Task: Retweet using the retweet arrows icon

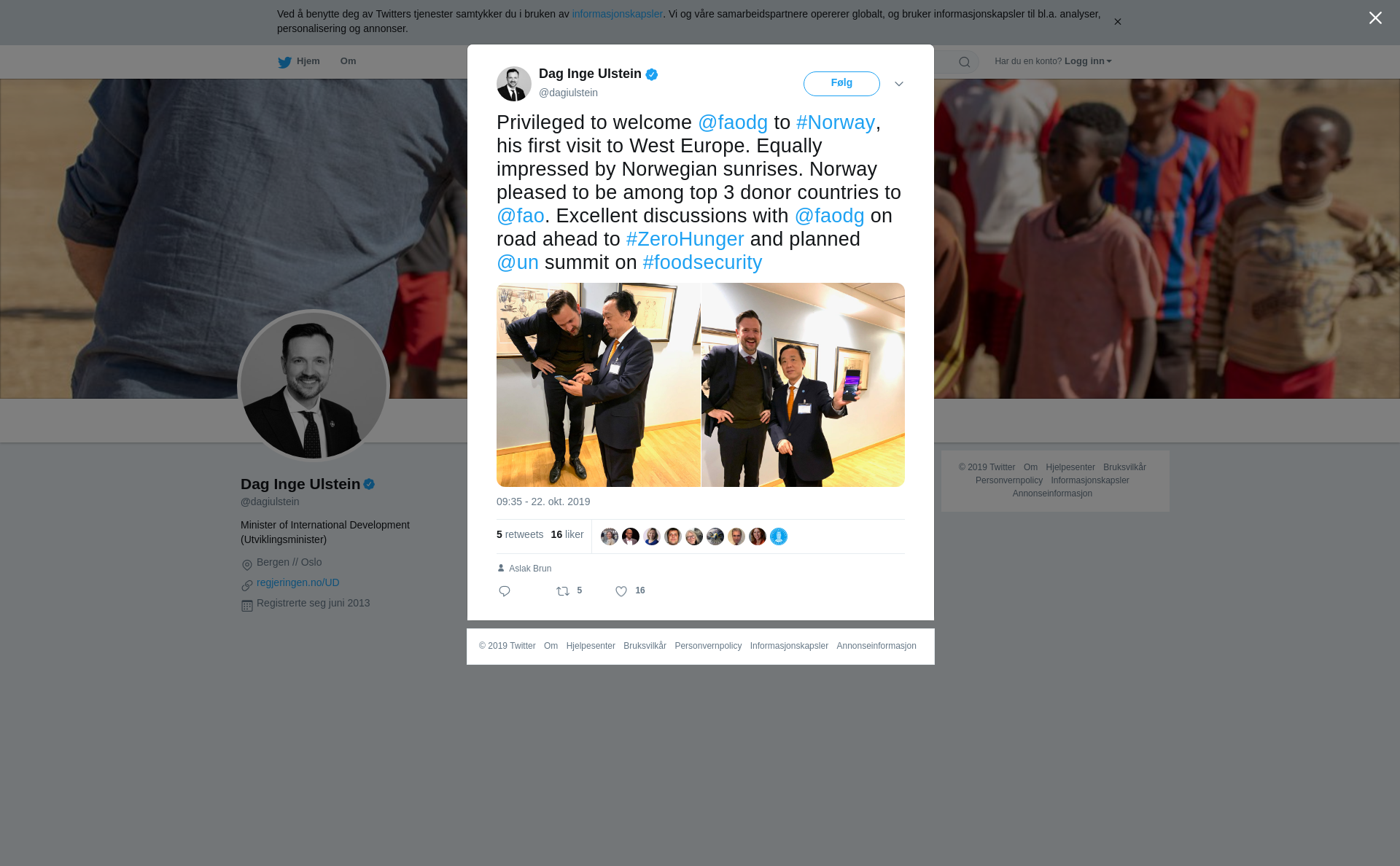Action: coord(563,591)
